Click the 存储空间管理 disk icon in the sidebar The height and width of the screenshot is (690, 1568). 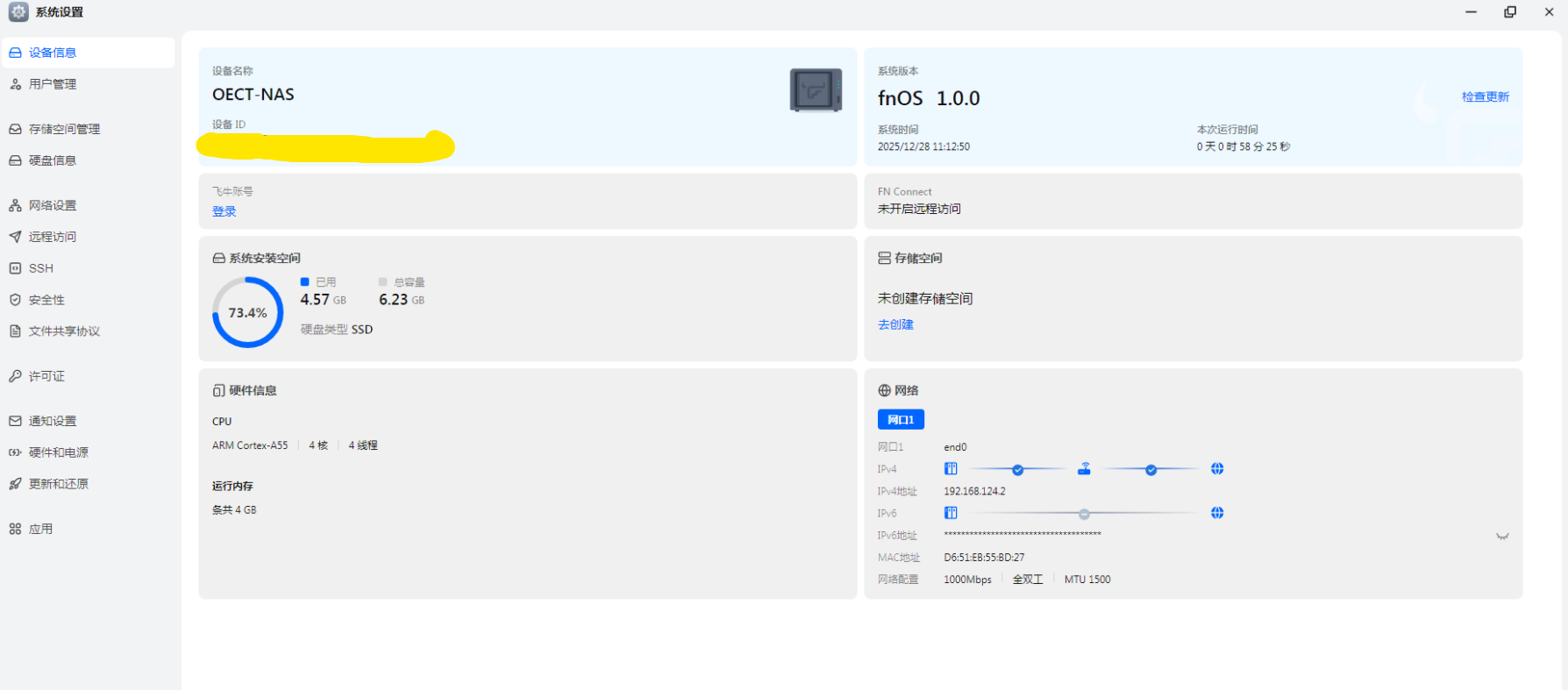click(15, 129)
